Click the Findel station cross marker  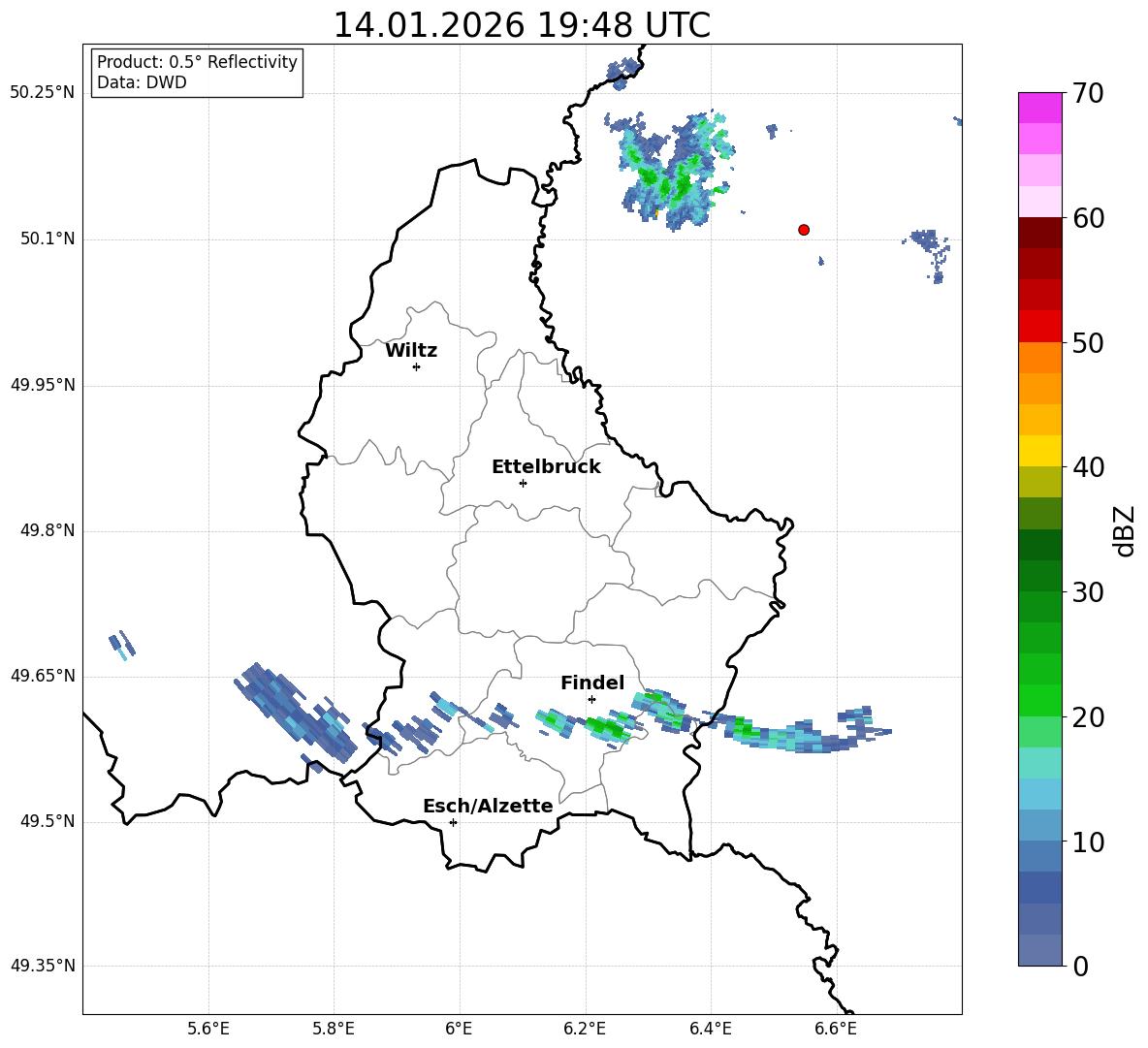click(x=591, y=700)
